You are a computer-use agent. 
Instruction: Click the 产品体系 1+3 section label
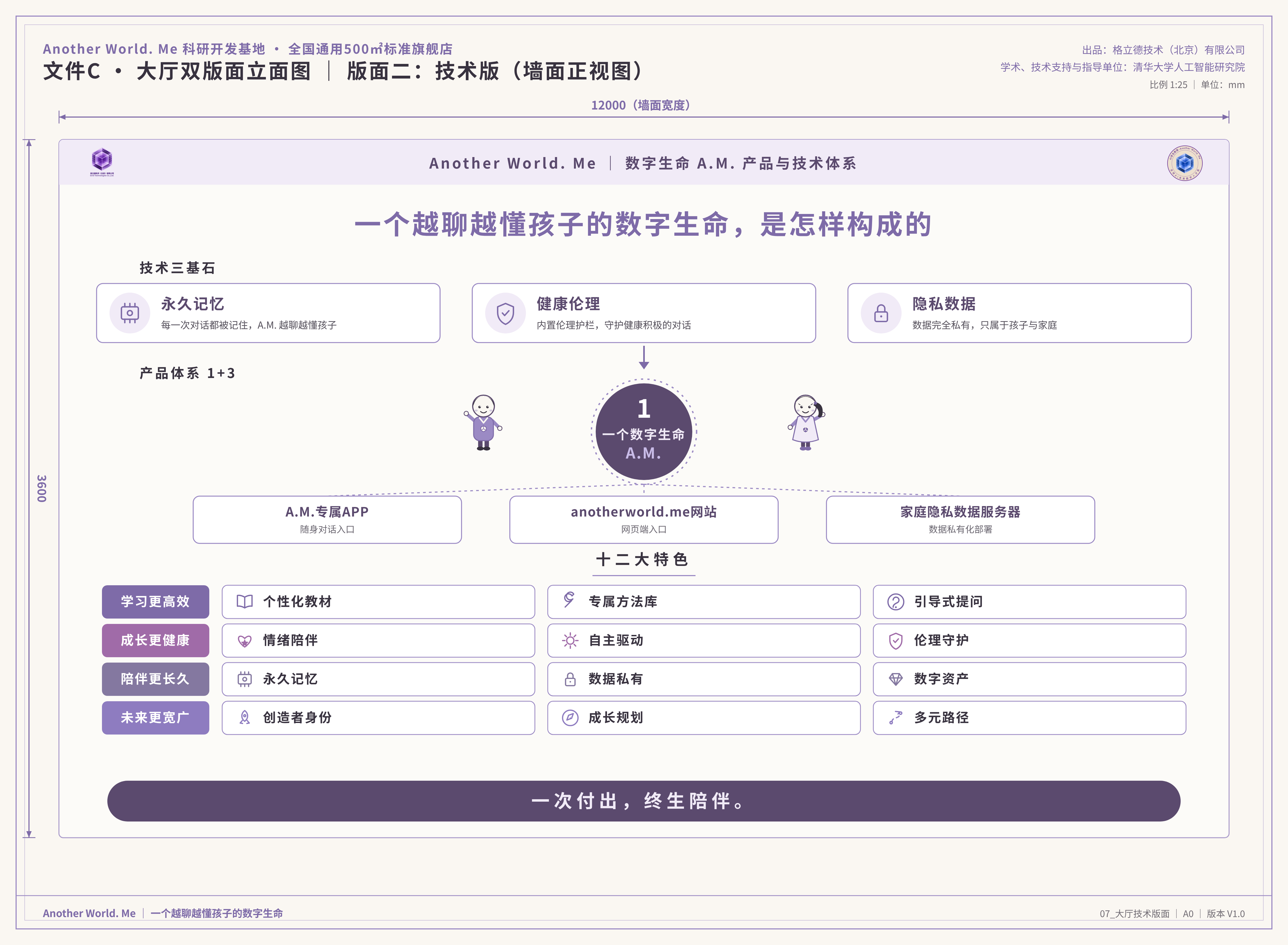pyautogui.click(x=187, y=373)
